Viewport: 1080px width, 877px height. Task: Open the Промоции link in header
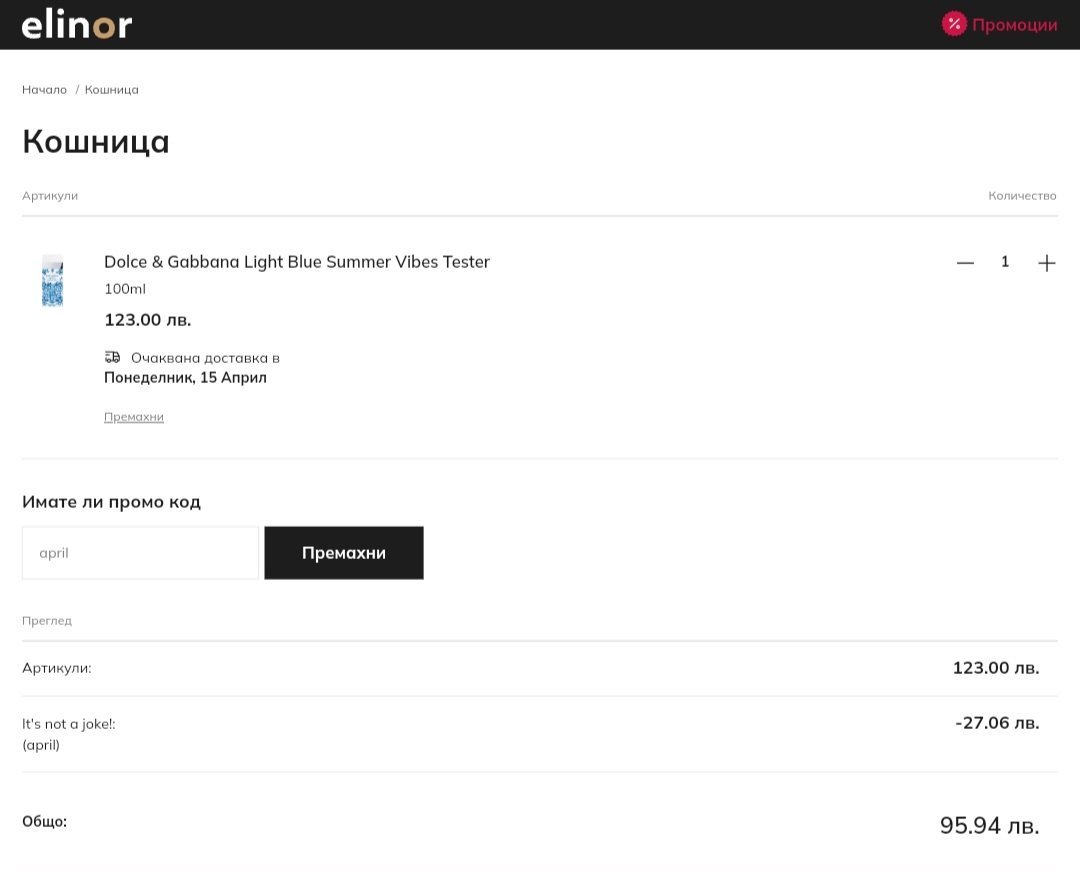(1014, 25)
